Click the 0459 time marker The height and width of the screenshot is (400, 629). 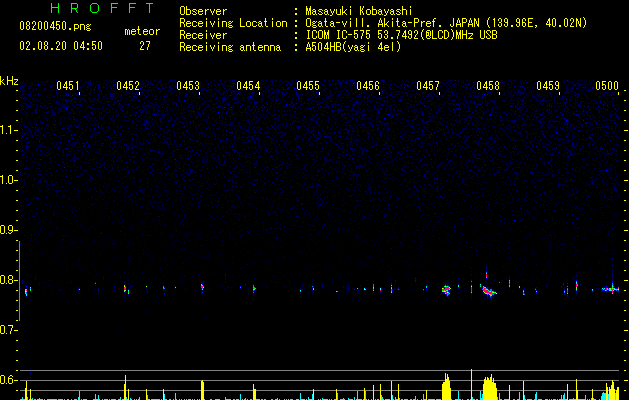pyautogui.click(x=548, y=86)
